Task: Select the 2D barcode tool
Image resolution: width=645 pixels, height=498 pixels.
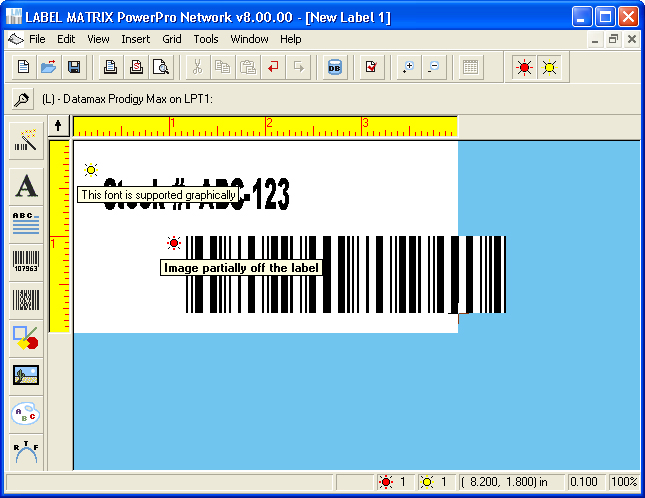Action: click(x=26, y=300)
